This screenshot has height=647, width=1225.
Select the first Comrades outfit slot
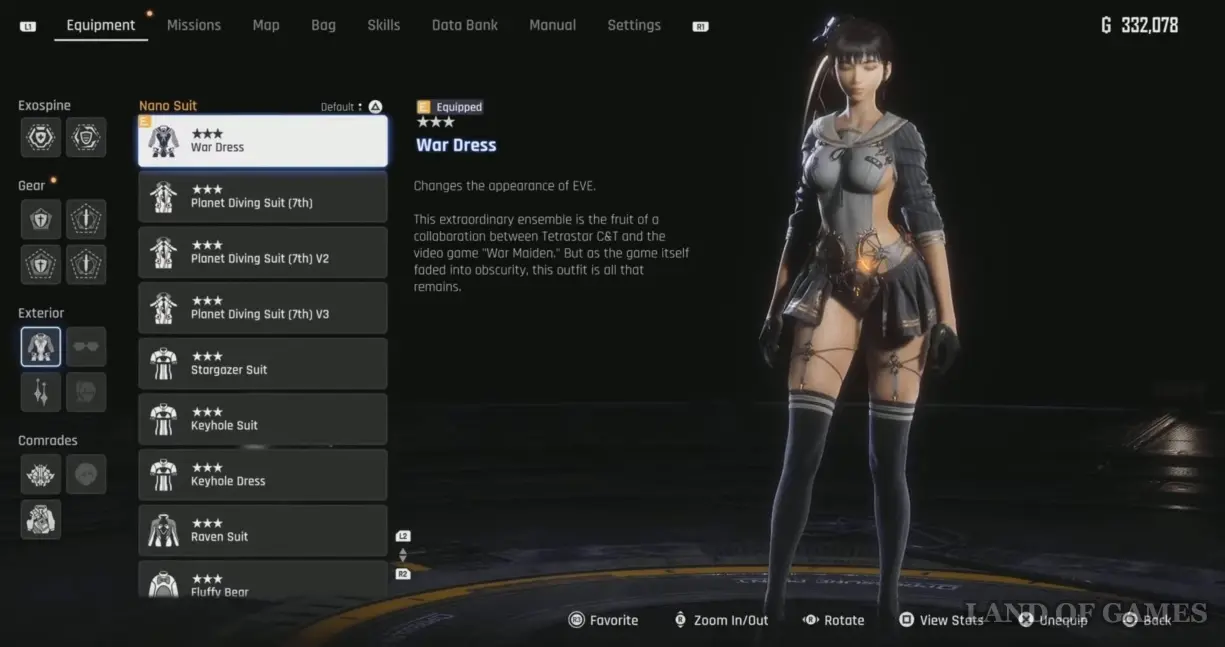tap(41, 474)
